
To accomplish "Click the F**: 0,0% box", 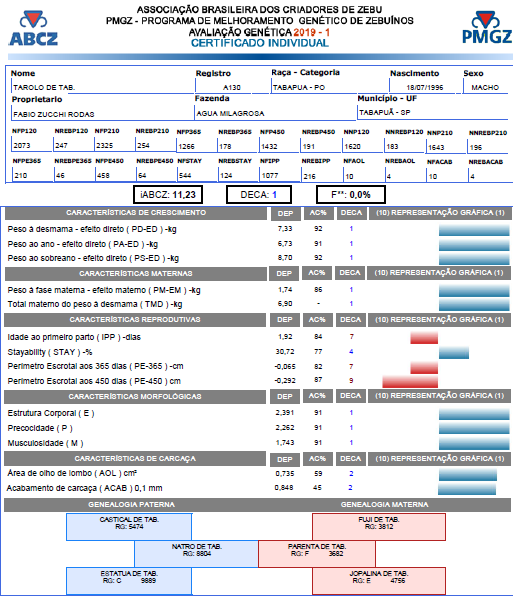I will coord(351,195).
